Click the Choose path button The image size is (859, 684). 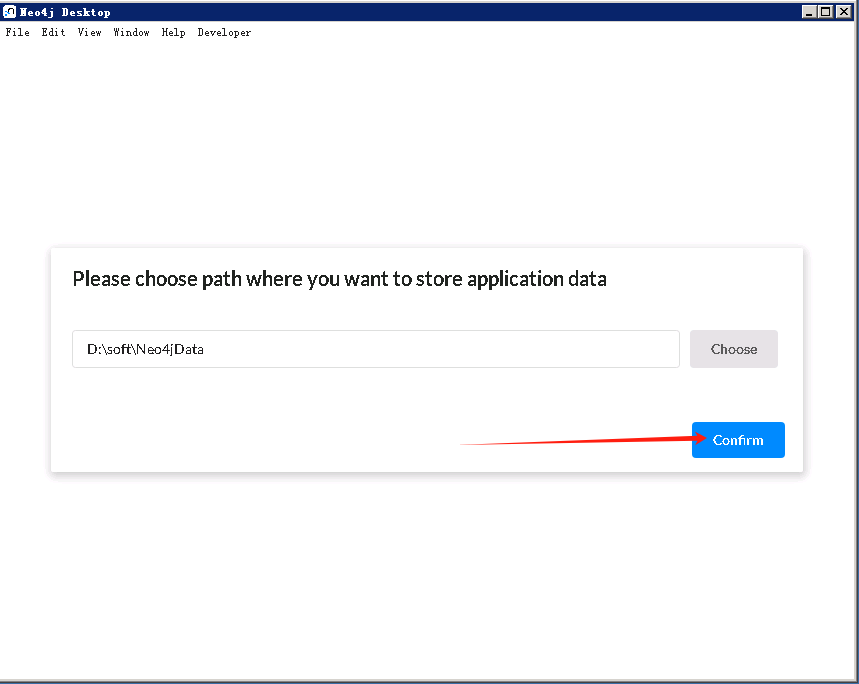pyautogui.click(x=734, y=349)
